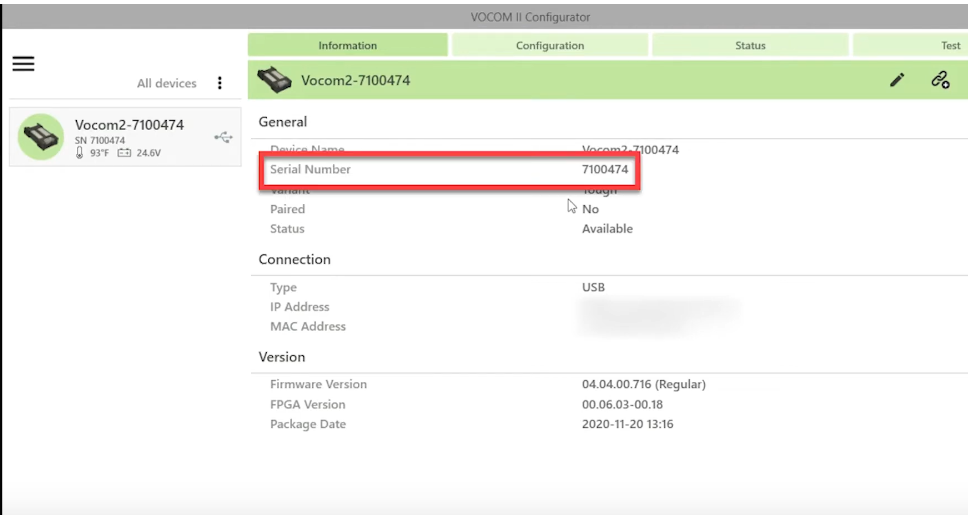Switch to the Configuration tab

[550, 45]
